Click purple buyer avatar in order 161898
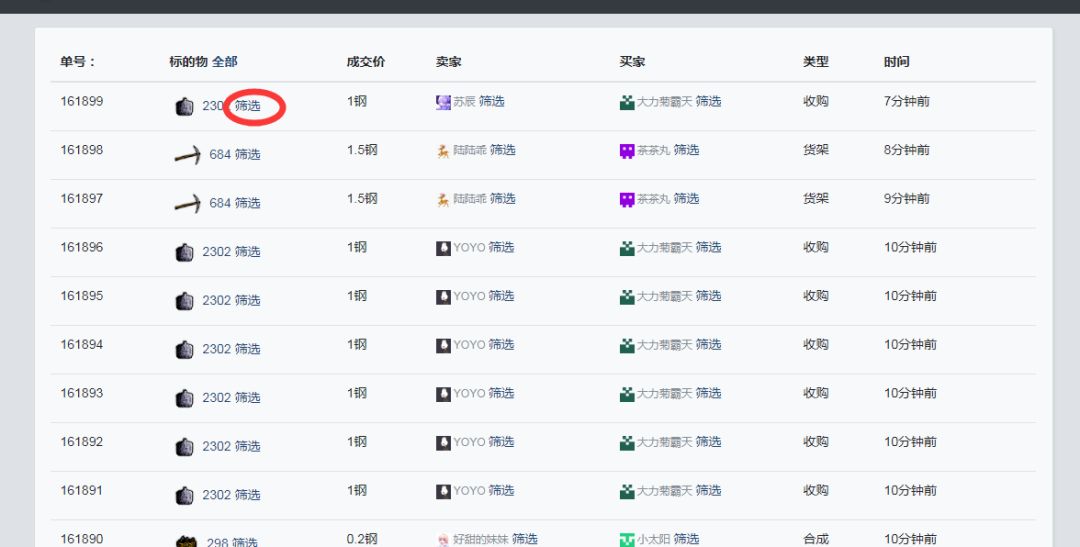Image resolution: width=1080 pixels, height=547 pixels. pos(627,151)
